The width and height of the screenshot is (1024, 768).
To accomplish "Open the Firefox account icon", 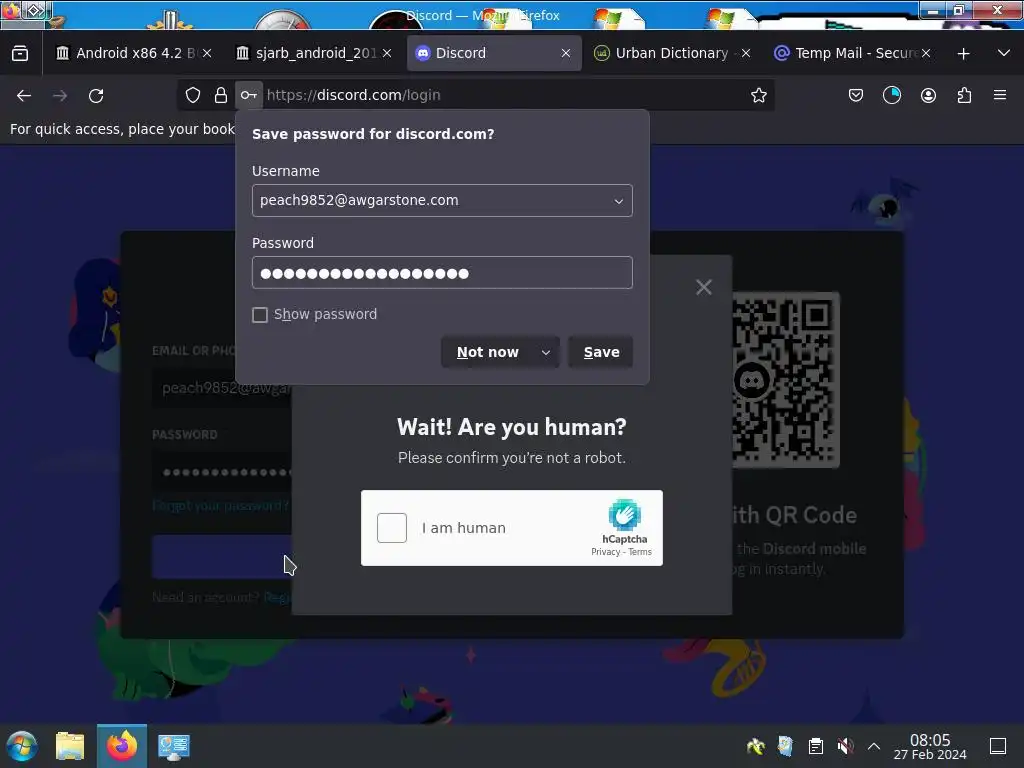I will pyautogui.click(x=928, y=95).
